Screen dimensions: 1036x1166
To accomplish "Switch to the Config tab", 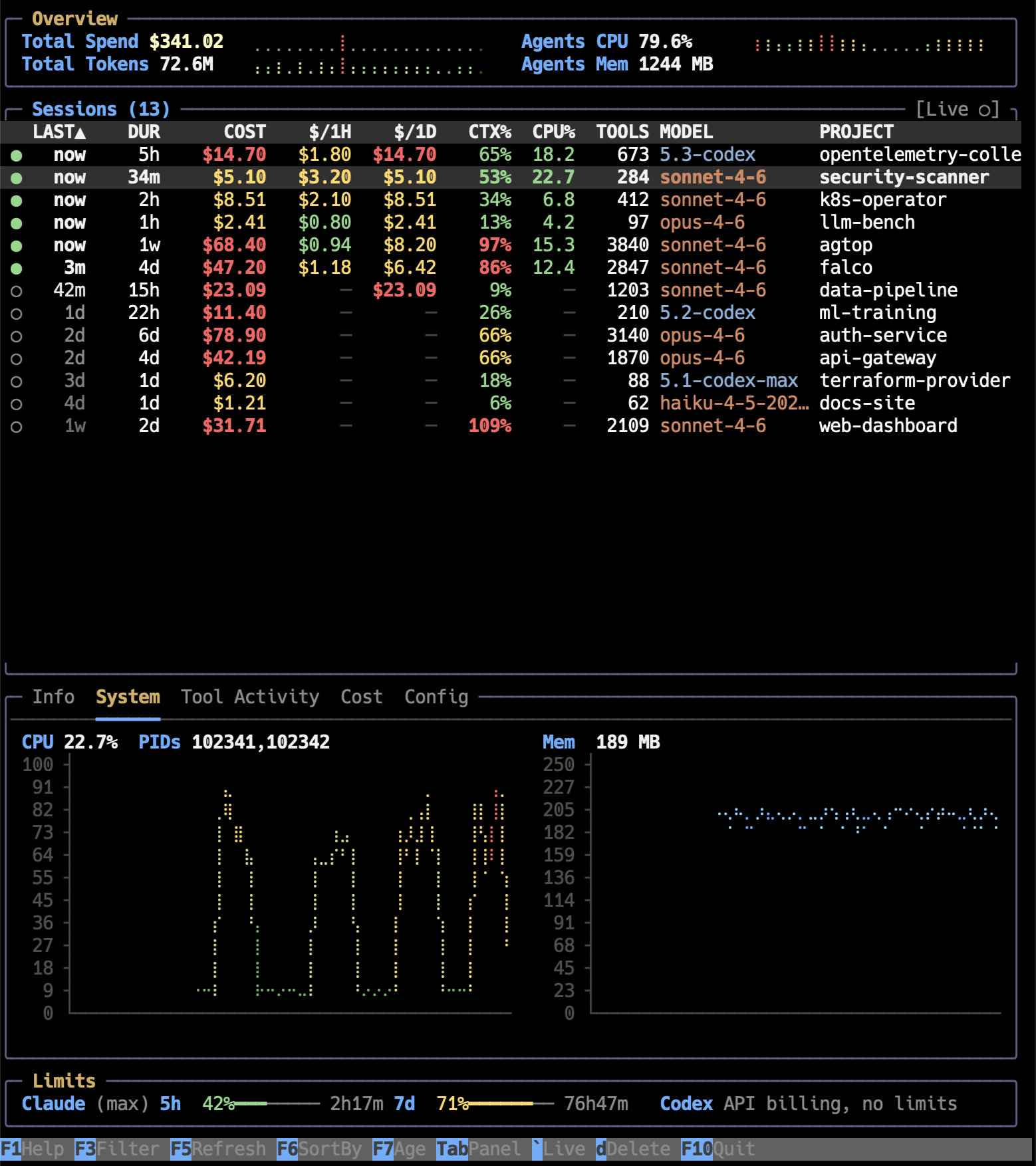I will coord(436,697).
